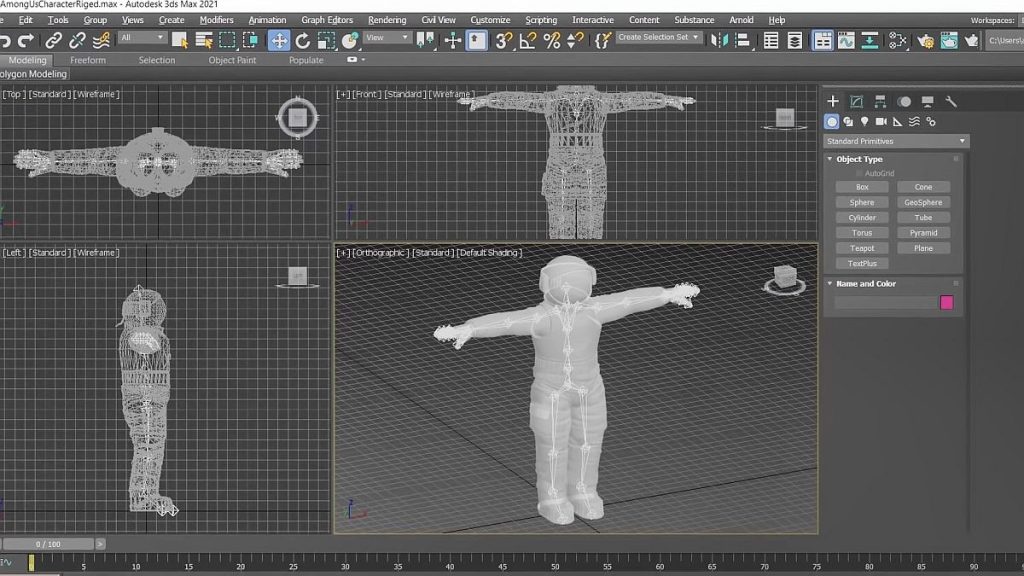This screenshot has width=1024, height=576.
Task: Click Edit Named Selection Sets icon
Action: [602, 41]
